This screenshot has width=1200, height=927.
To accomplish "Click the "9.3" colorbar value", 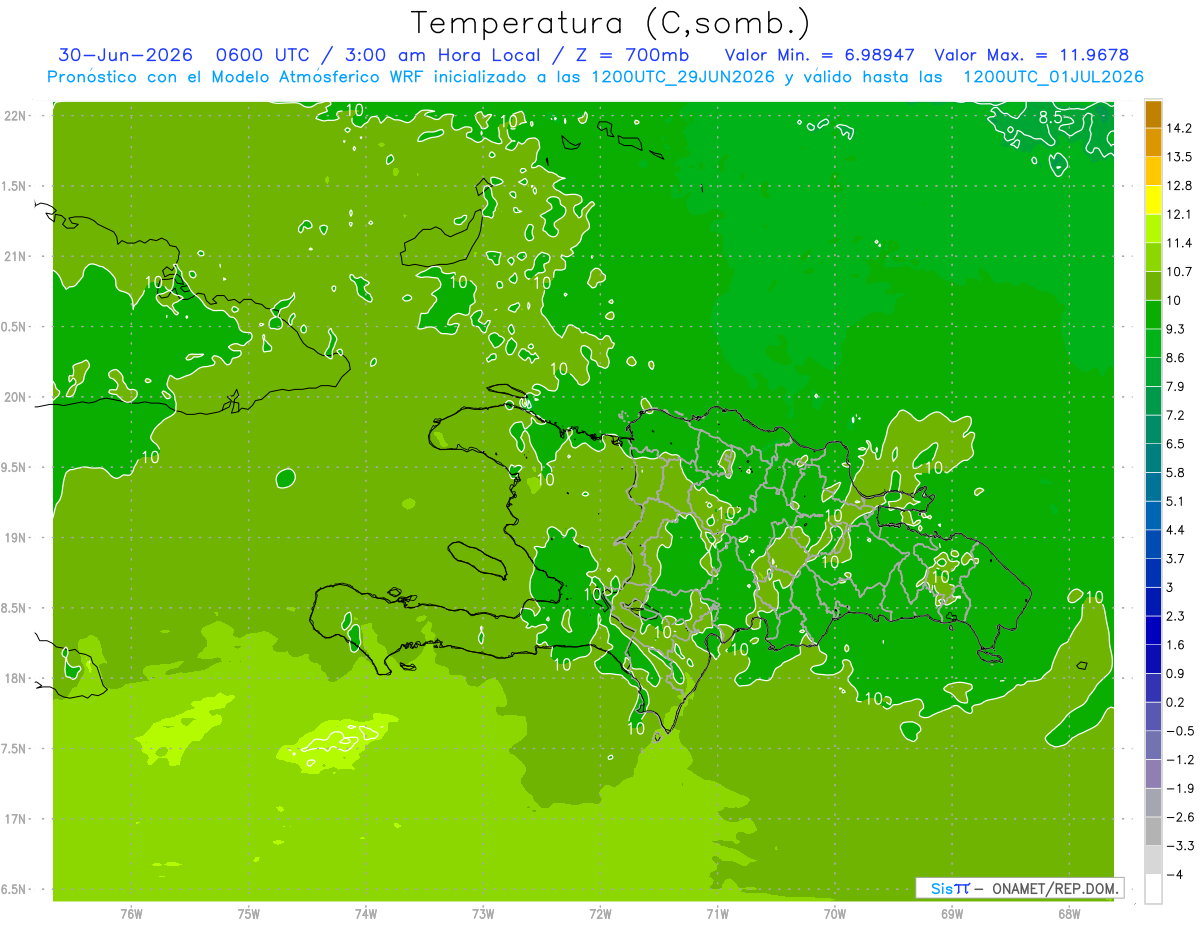I will click(x=1175, y=329).
